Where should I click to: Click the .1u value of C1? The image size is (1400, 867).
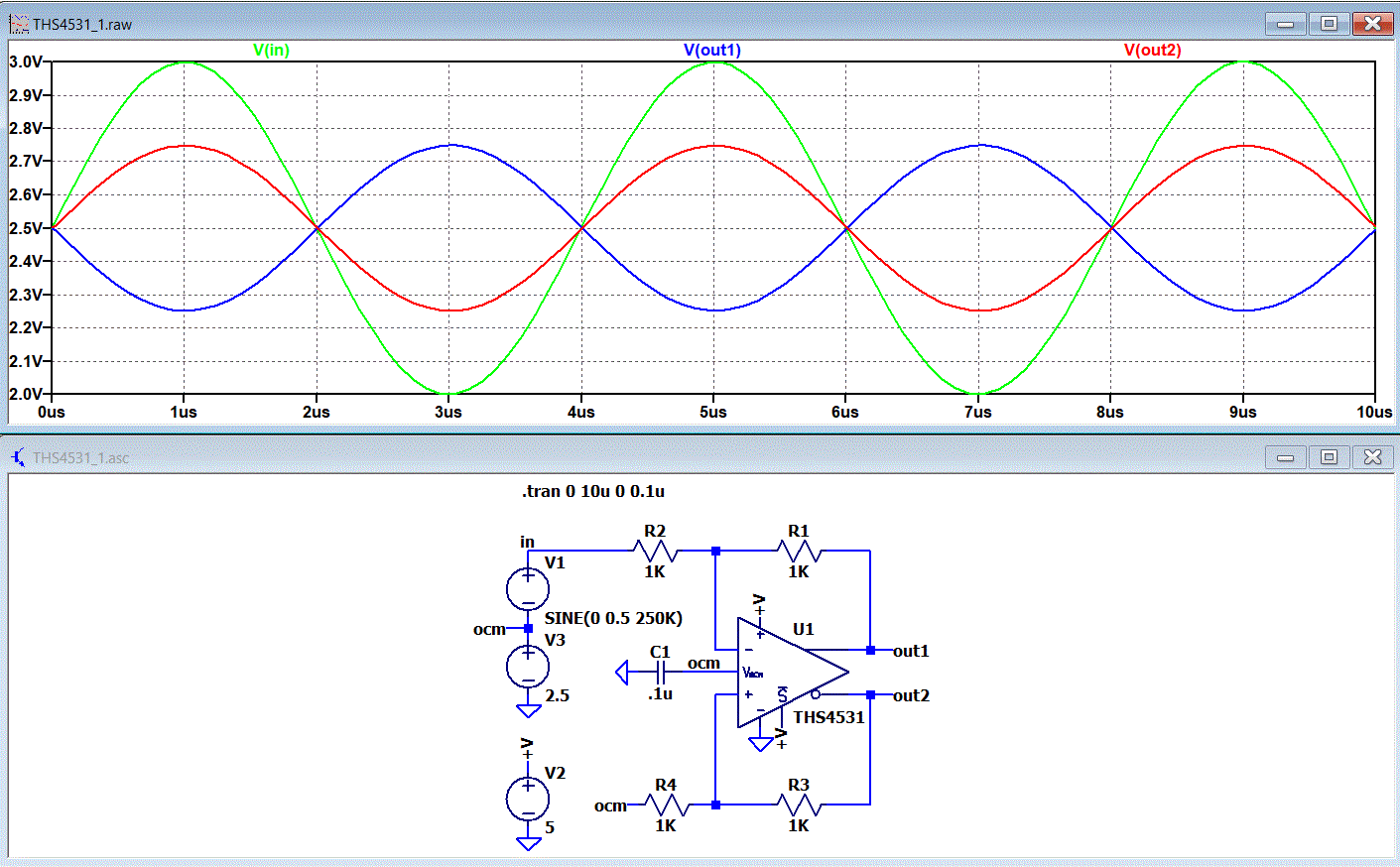[661, 693]
